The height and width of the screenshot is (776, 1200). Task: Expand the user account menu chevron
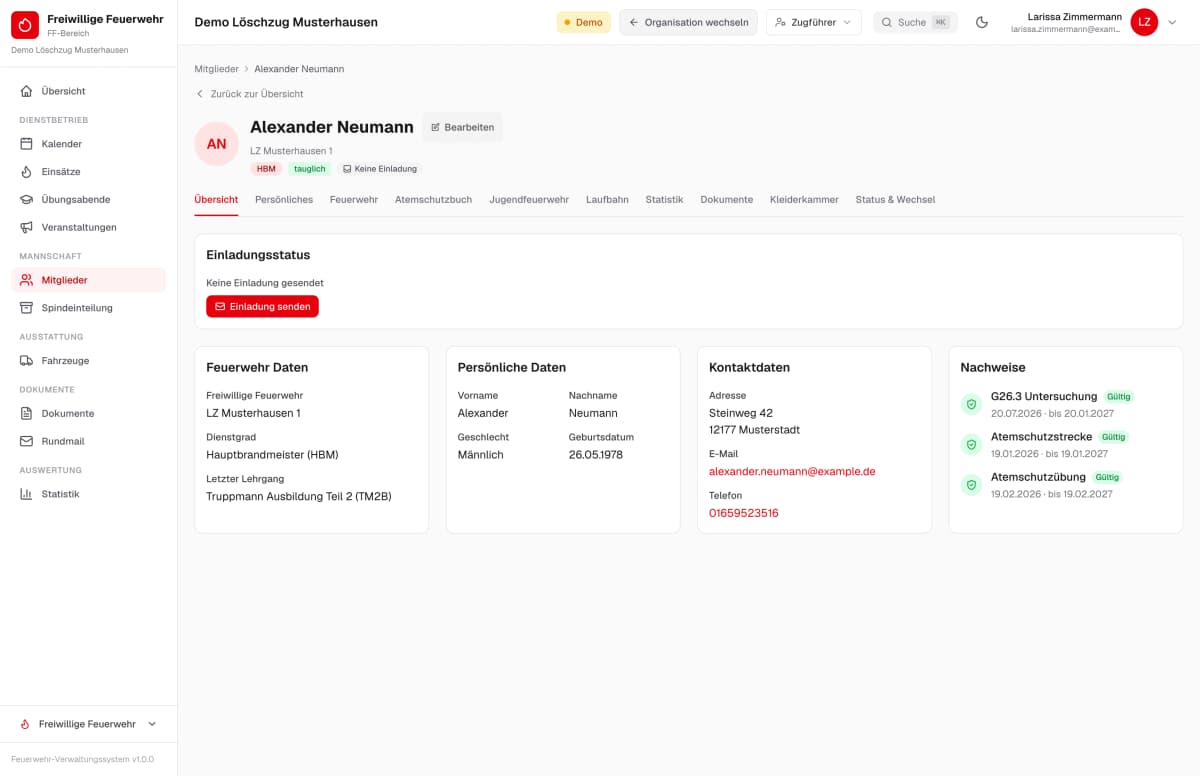[x=1173, y=22]
